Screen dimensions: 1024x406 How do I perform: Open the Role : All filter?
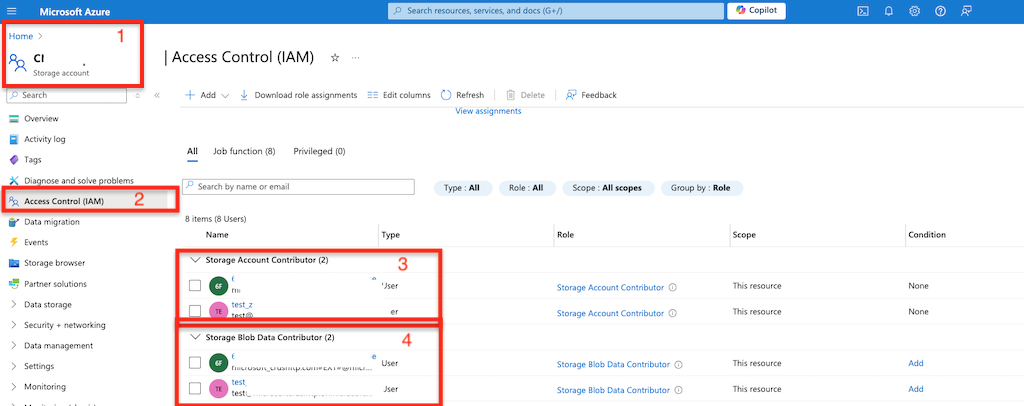(527, 188)
